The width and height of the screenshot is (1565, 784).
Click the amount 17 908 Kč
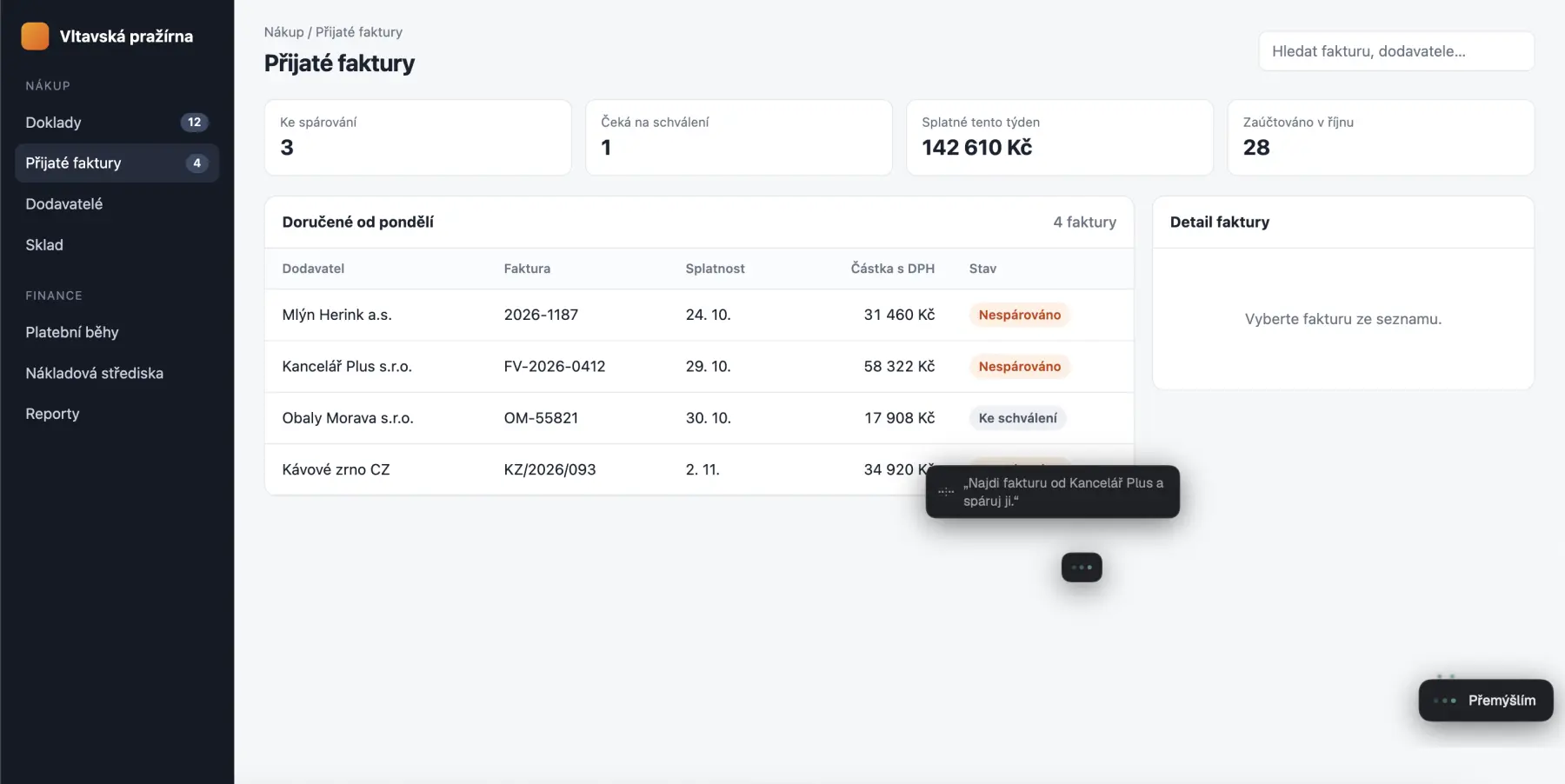899,418
